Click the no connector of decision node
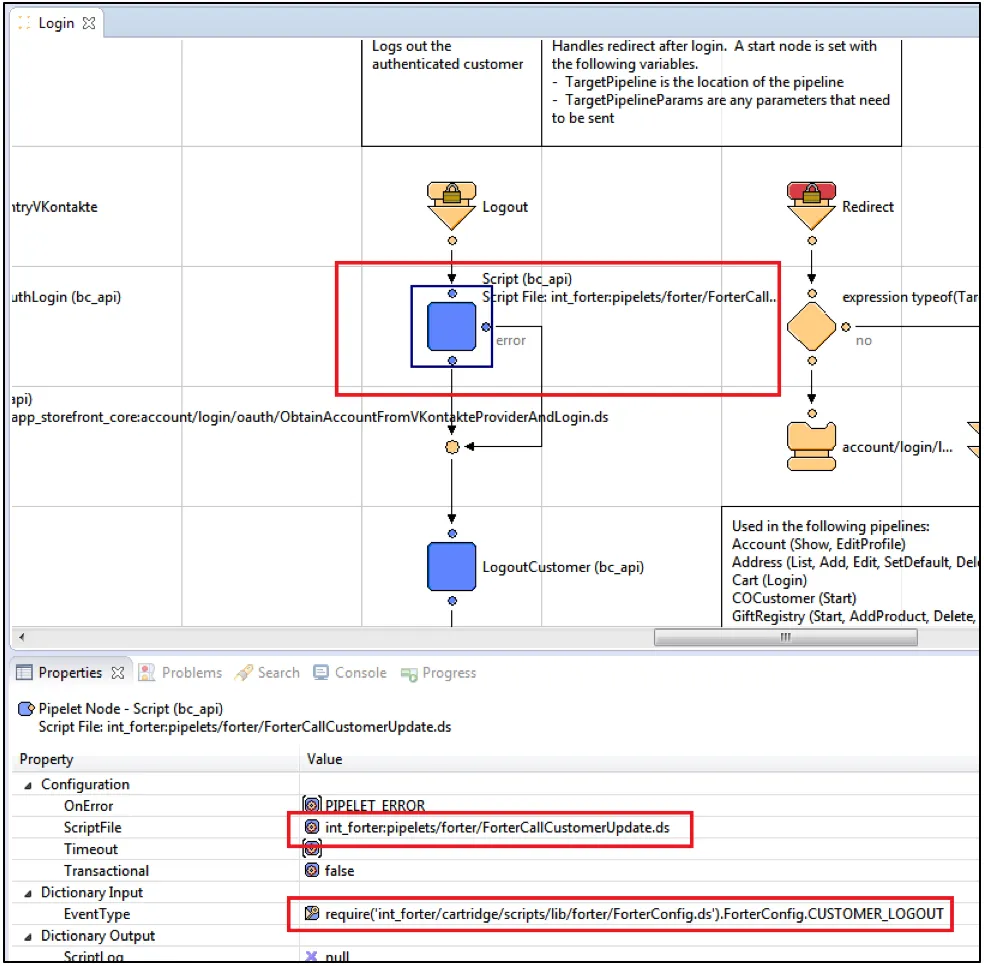The height and width of the screenshot is (966, 984). 845,327
